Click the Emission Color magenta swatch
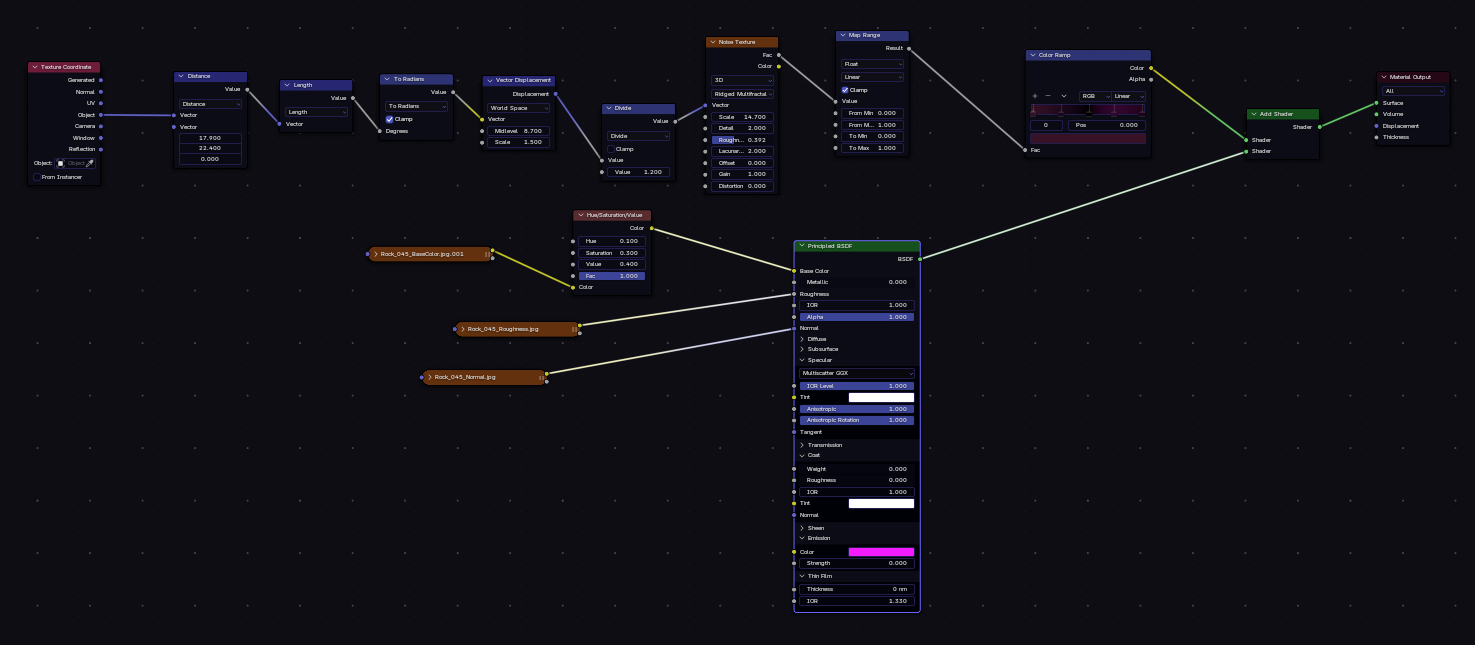1475x645 pixels. click(x=881, y=552)
